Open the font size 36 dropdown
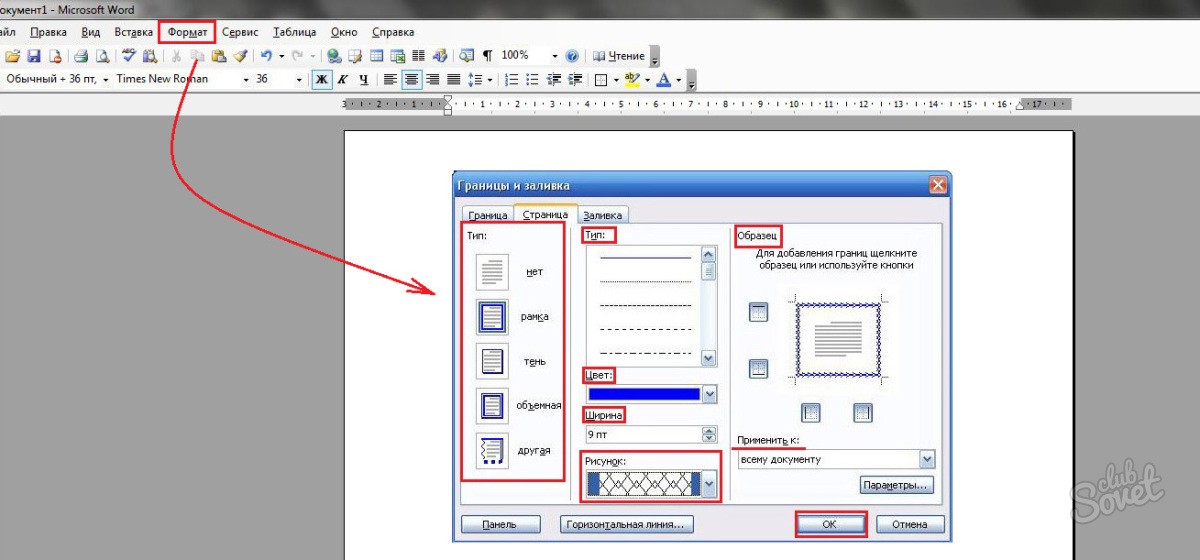1200x560 pixels. 299,79
